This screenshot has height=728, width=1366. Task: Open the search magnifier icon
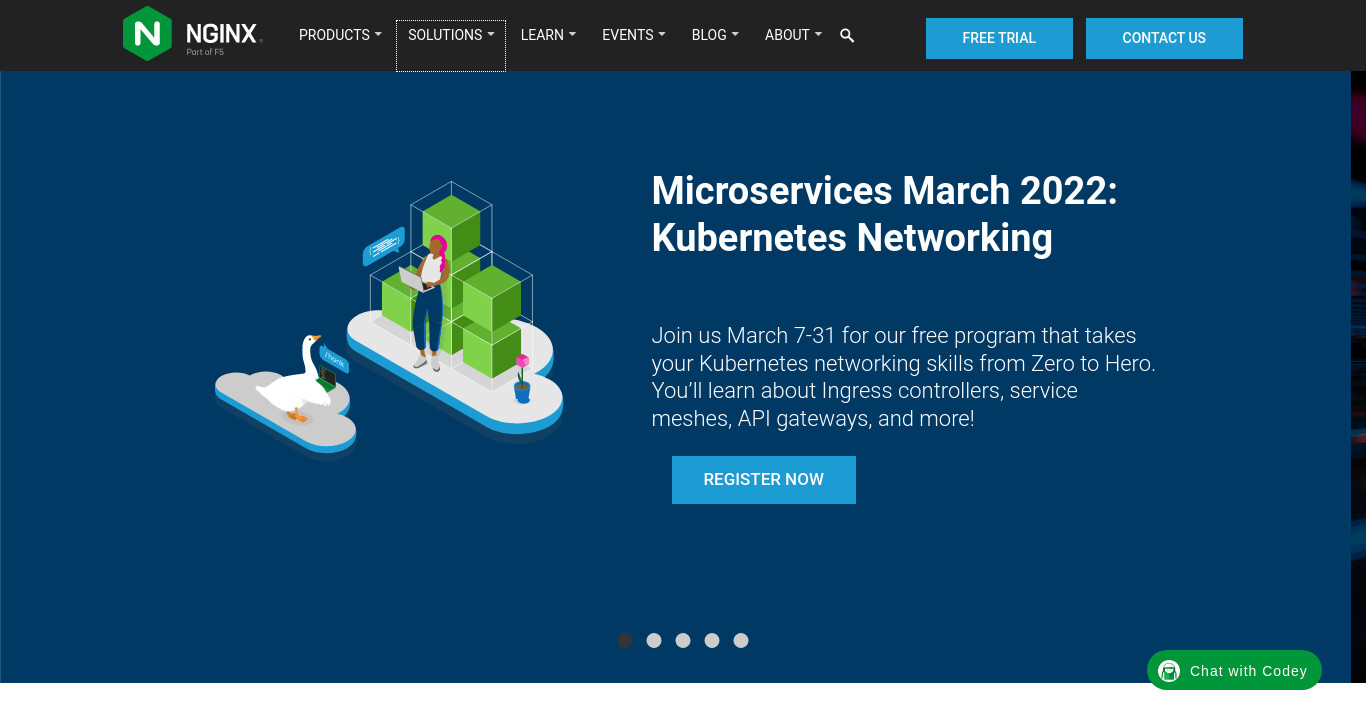(x=847, y=36)
